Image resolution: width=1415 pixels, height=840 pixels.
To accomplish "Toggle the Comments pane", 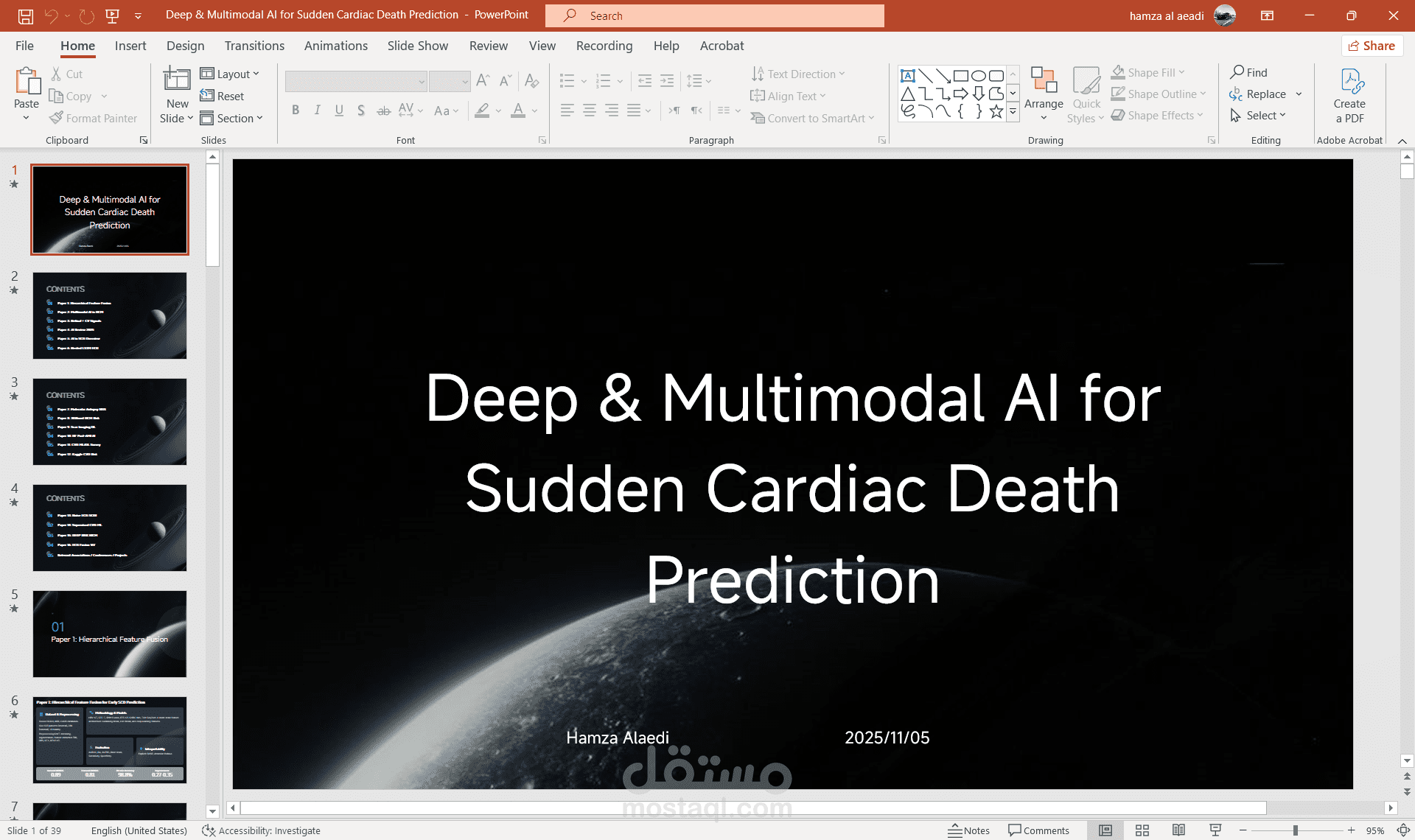I will click(x=1038, y=830).
